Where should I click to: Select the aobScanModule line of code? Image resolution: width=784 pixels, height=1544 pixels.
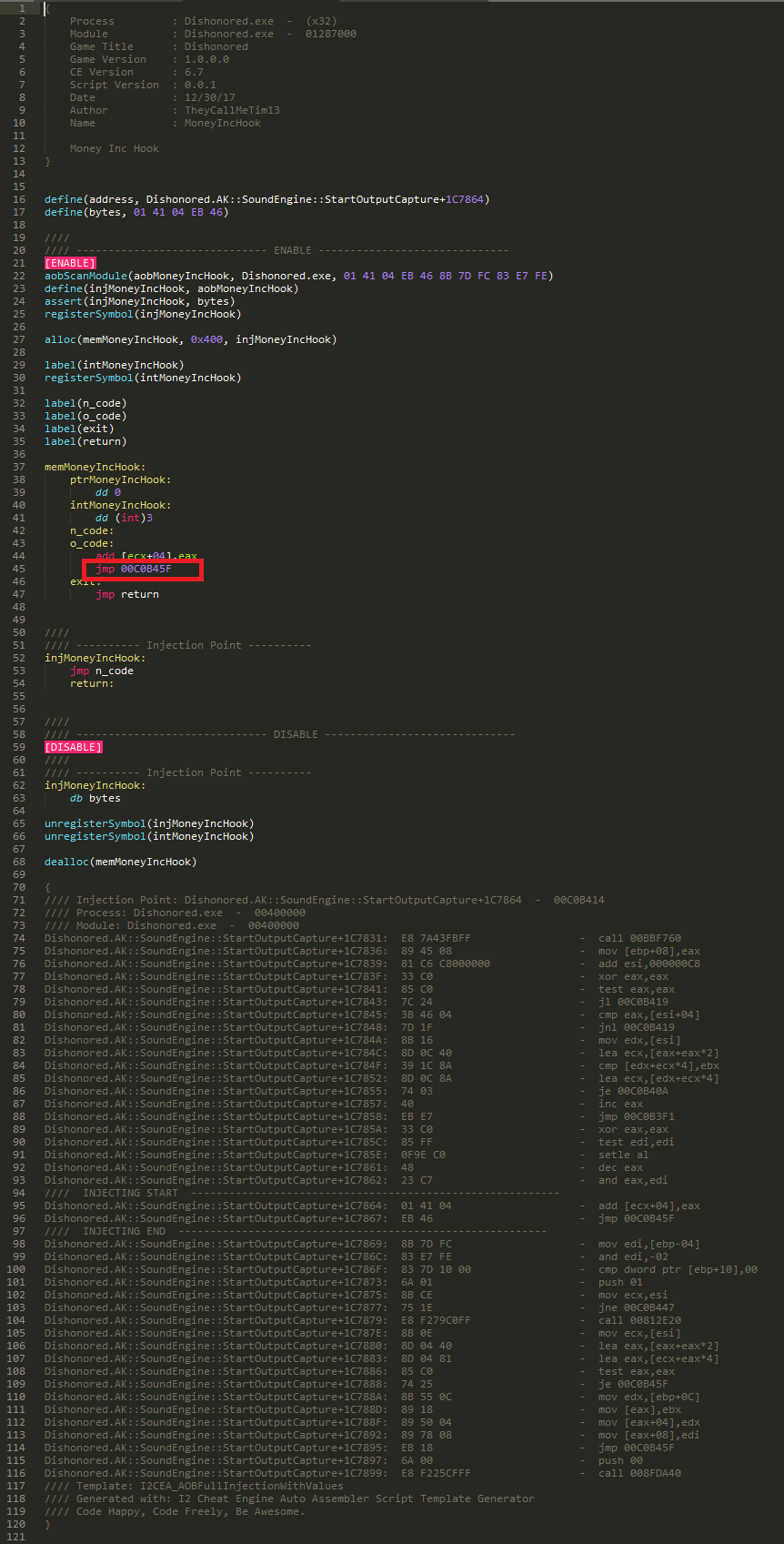tap(298, 276)
